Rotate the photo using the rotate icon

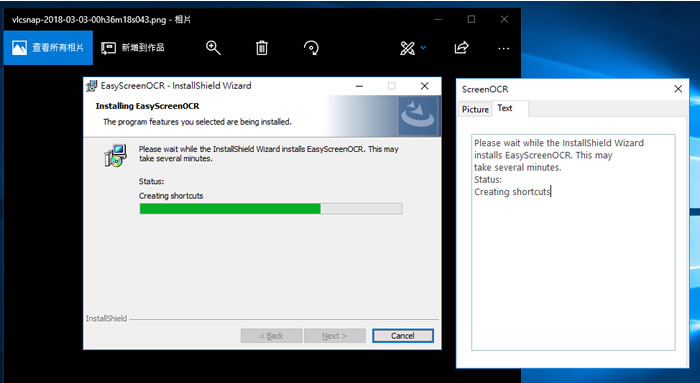point(311,47)
